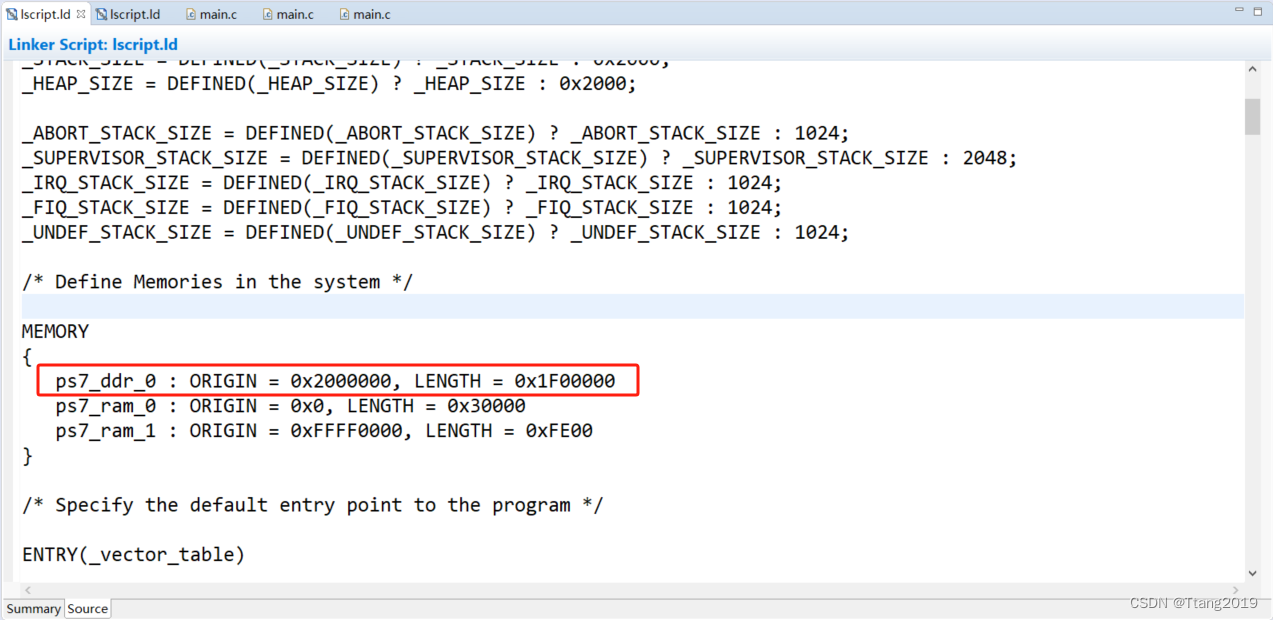Click the ORIGIN value 0xFFFF0000
Viewport: 1273px width, 620px height.
point(347,431)
